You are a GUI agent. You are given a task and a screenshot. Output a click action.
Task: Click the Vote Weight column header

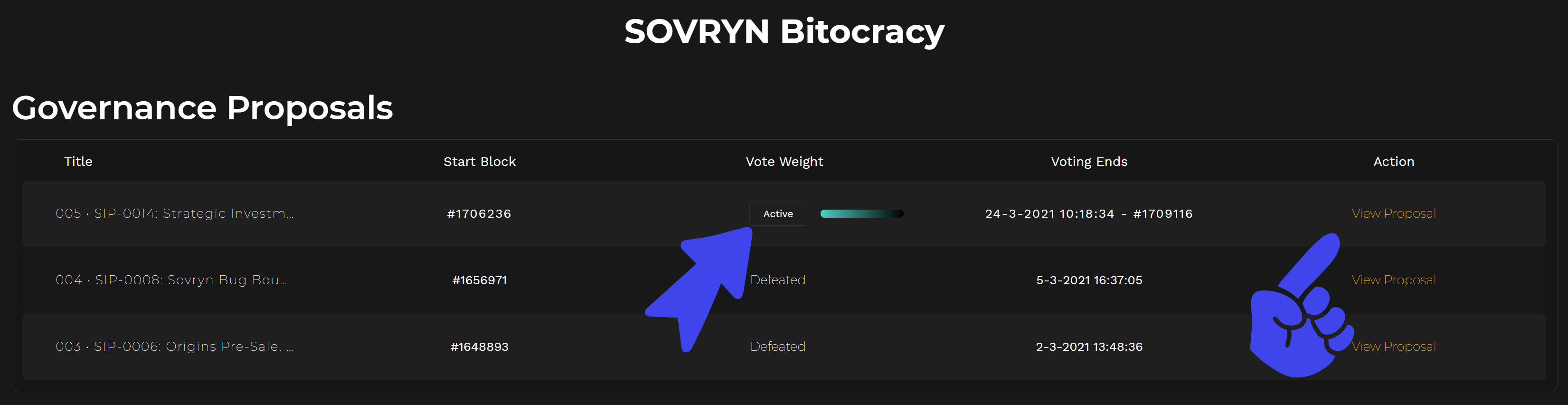coord(784,162)
